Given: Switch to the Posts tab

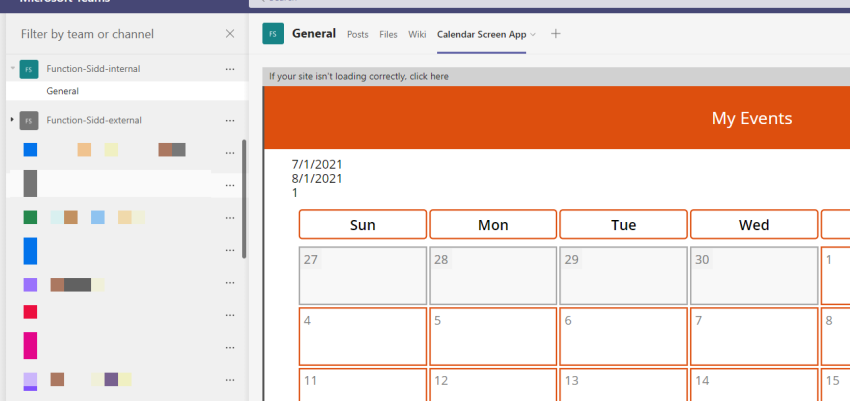Looking at the screenshot, I should tap(358, 34).
